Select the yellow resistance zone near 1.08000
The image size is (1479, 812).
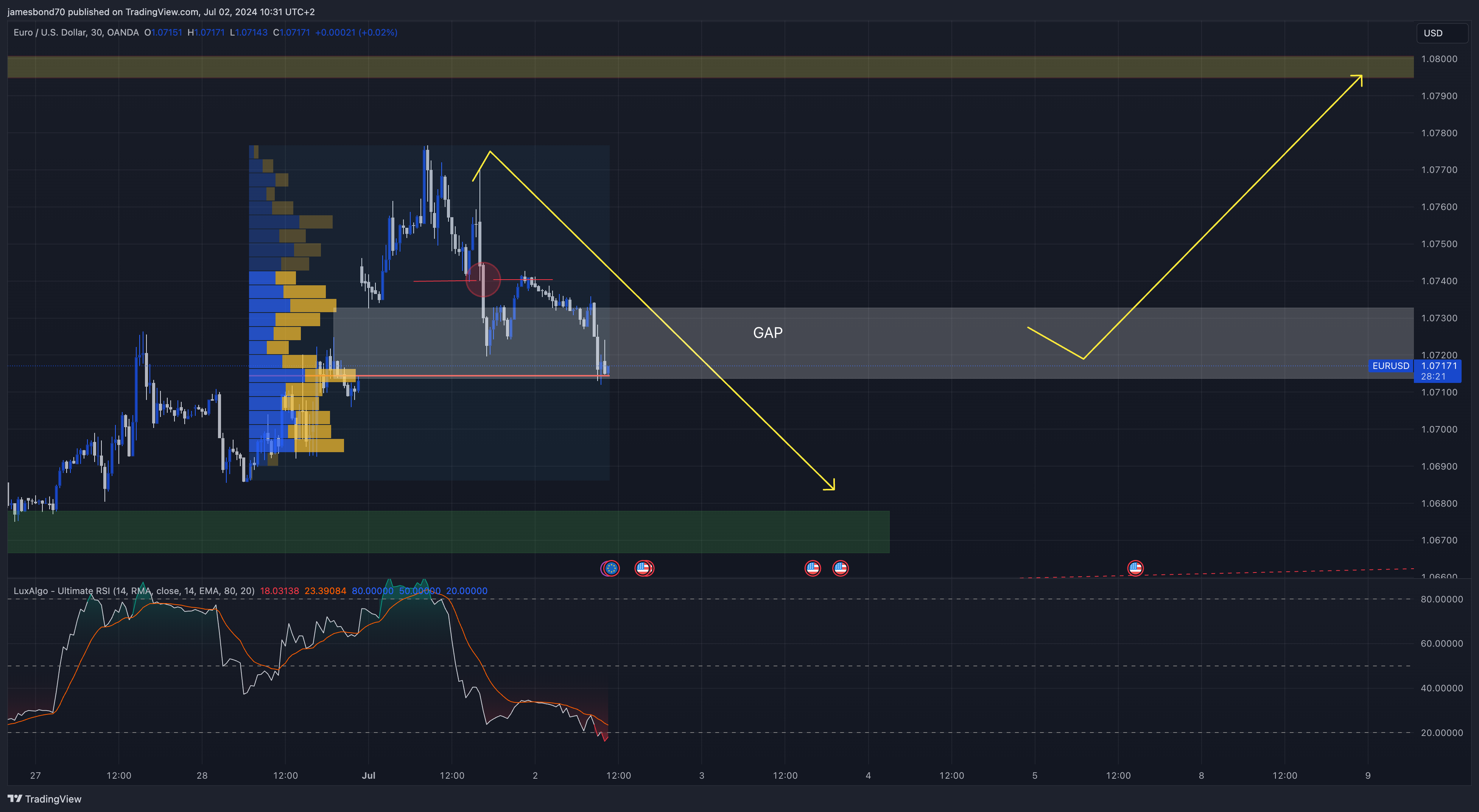tap(710, 67)
